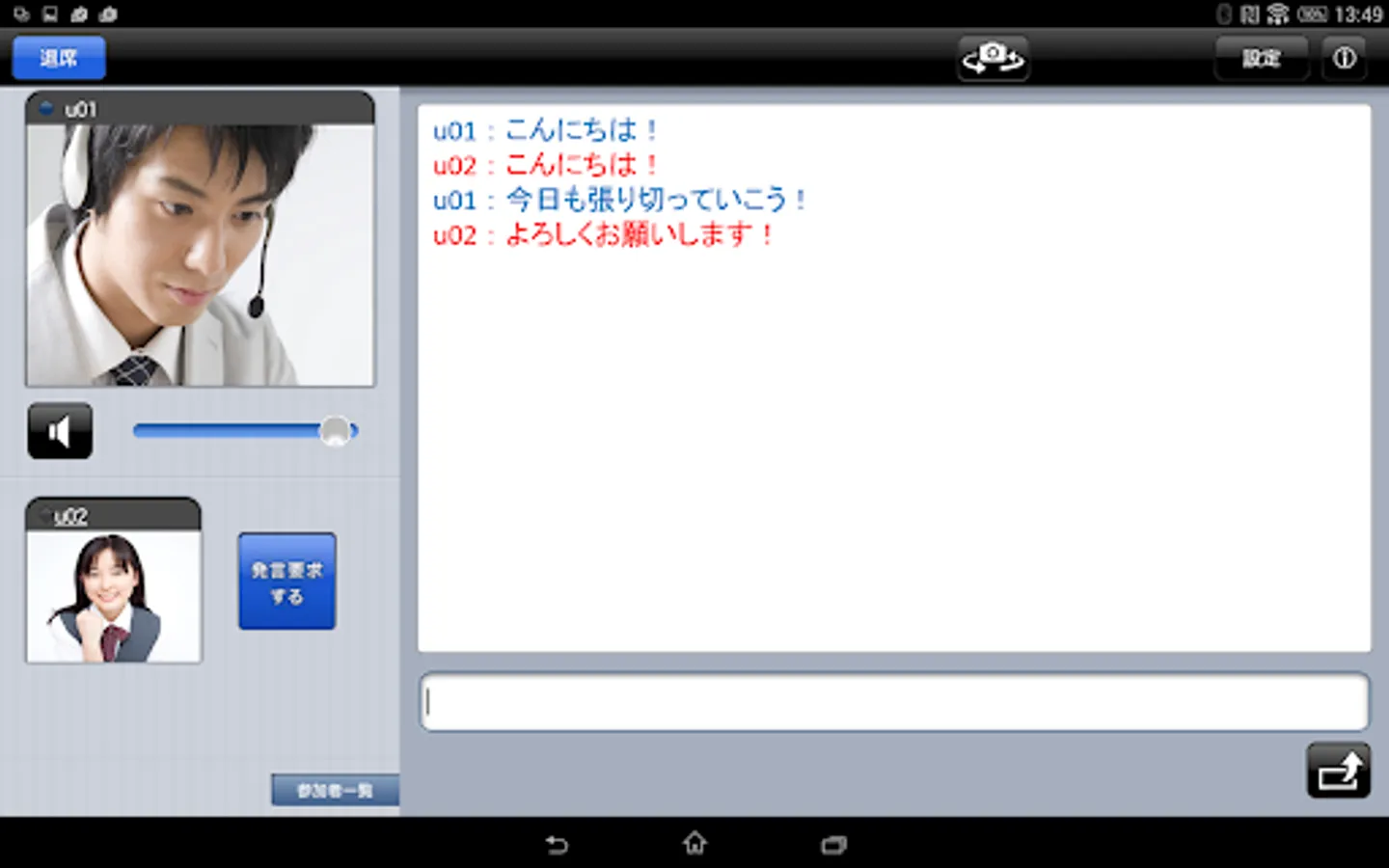The image size is (1389, 868).
Task: Send the message with the share icon
Action: point(1338,771)
